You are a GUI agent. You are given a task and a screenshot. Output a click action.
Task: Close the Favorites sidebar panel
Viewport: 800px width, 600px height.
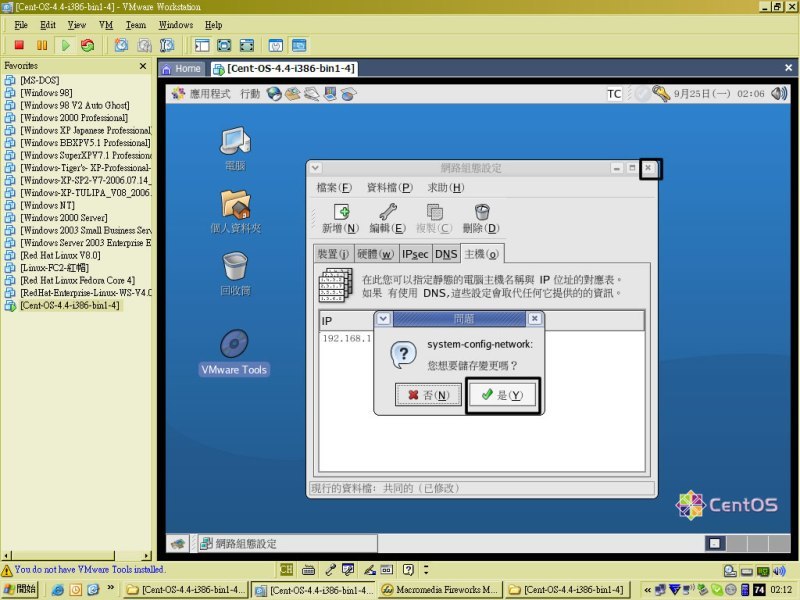[143, 66]
